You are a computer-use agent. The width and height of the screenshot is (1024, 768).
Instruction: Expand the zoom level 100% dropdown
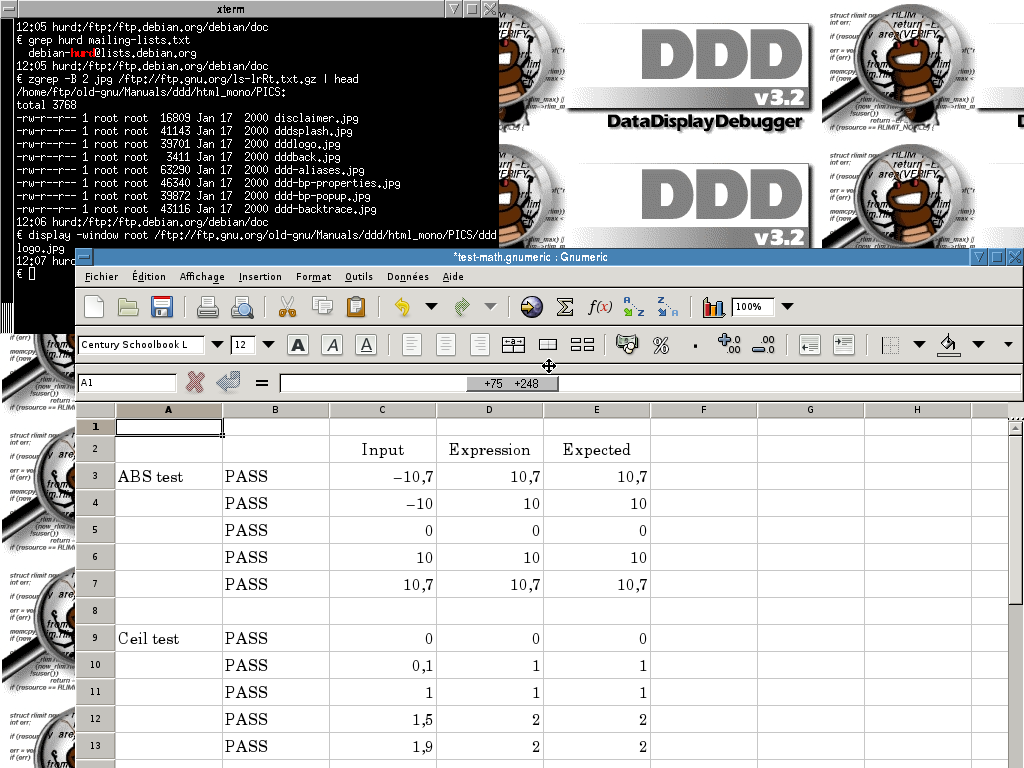click(x=787, y=307)
